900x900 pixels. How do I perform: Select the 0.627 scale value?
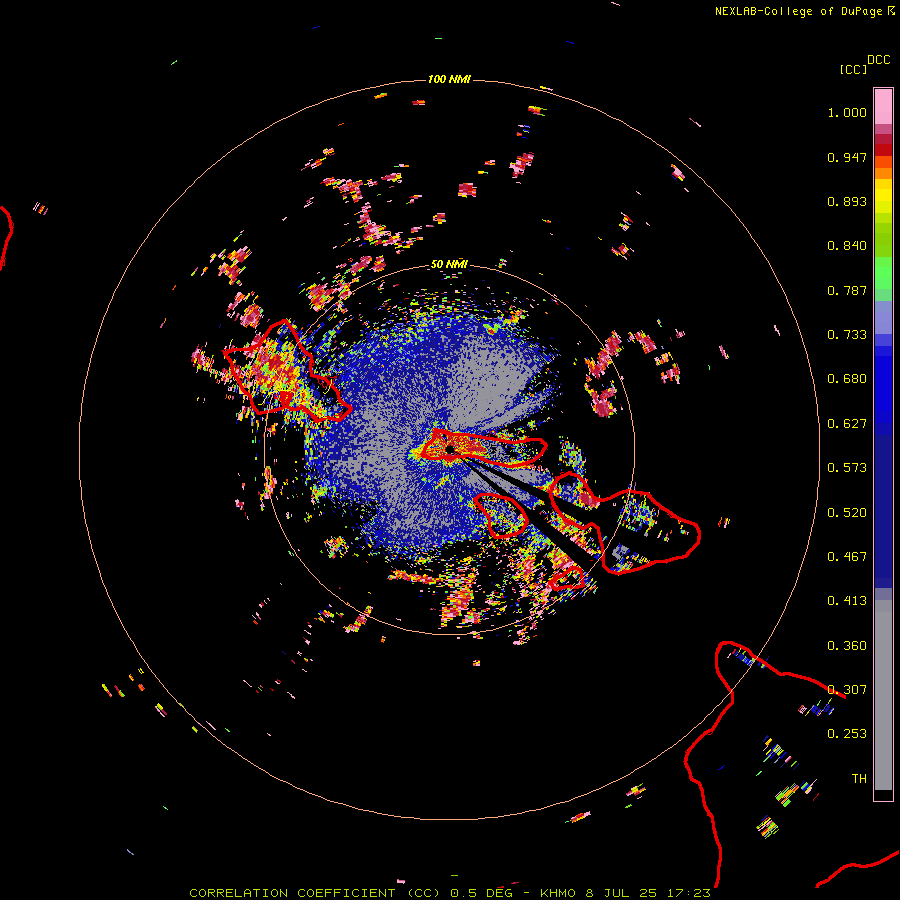pyautogui.click(x=847, y=424)
